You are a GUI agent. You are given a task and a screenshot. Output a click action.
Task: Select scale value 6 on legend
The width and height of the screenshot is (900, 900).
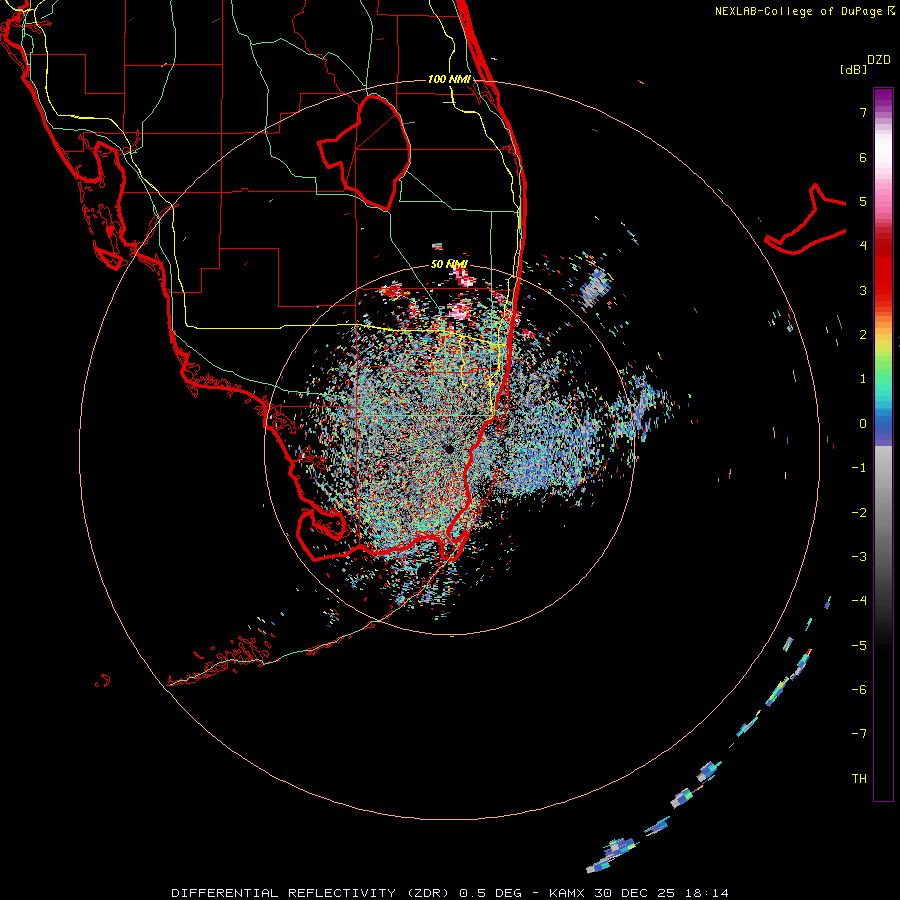pos(863,157)
